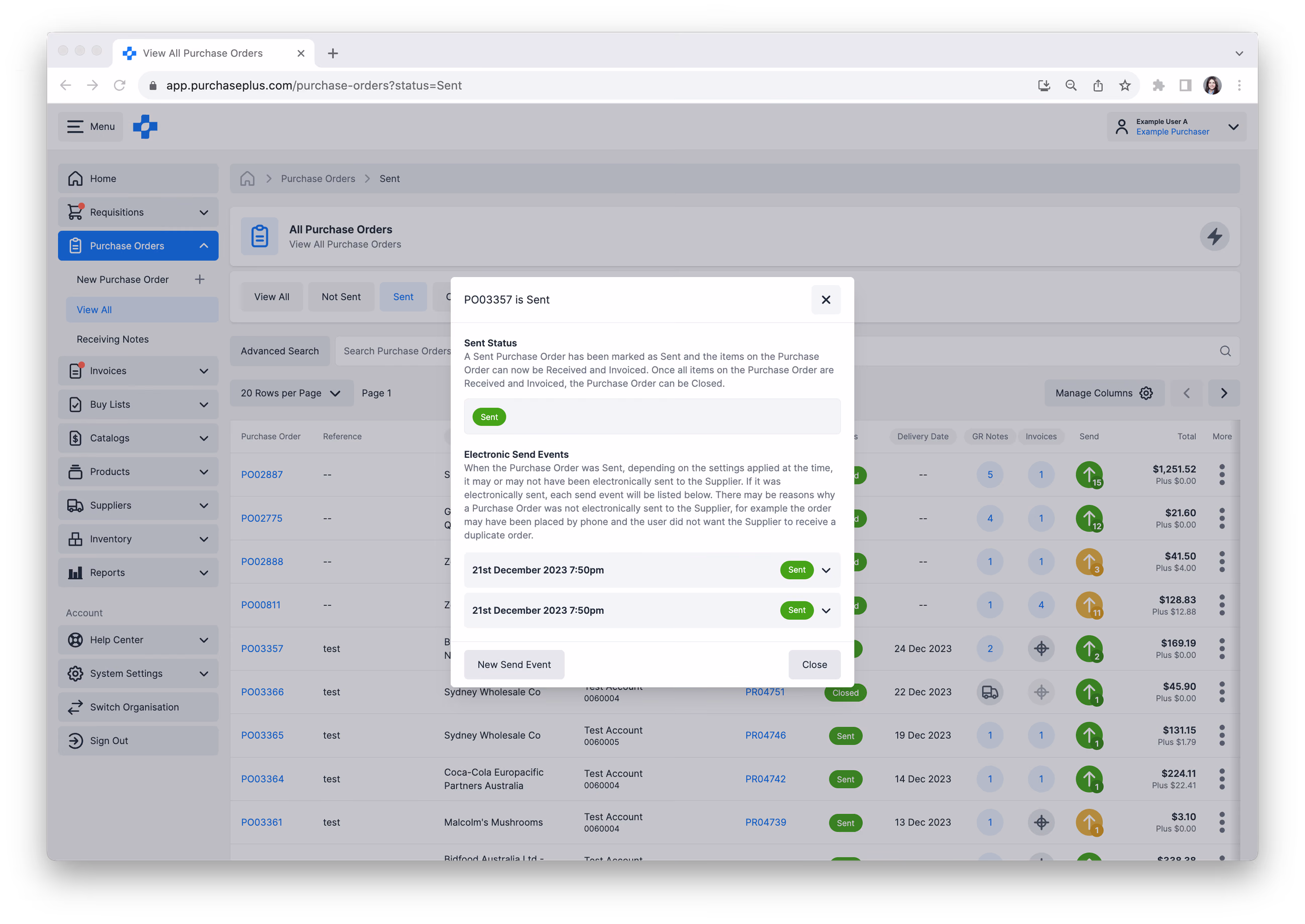
Task: Click the Inventory boxes icon
Action: [x=75, y=539]
